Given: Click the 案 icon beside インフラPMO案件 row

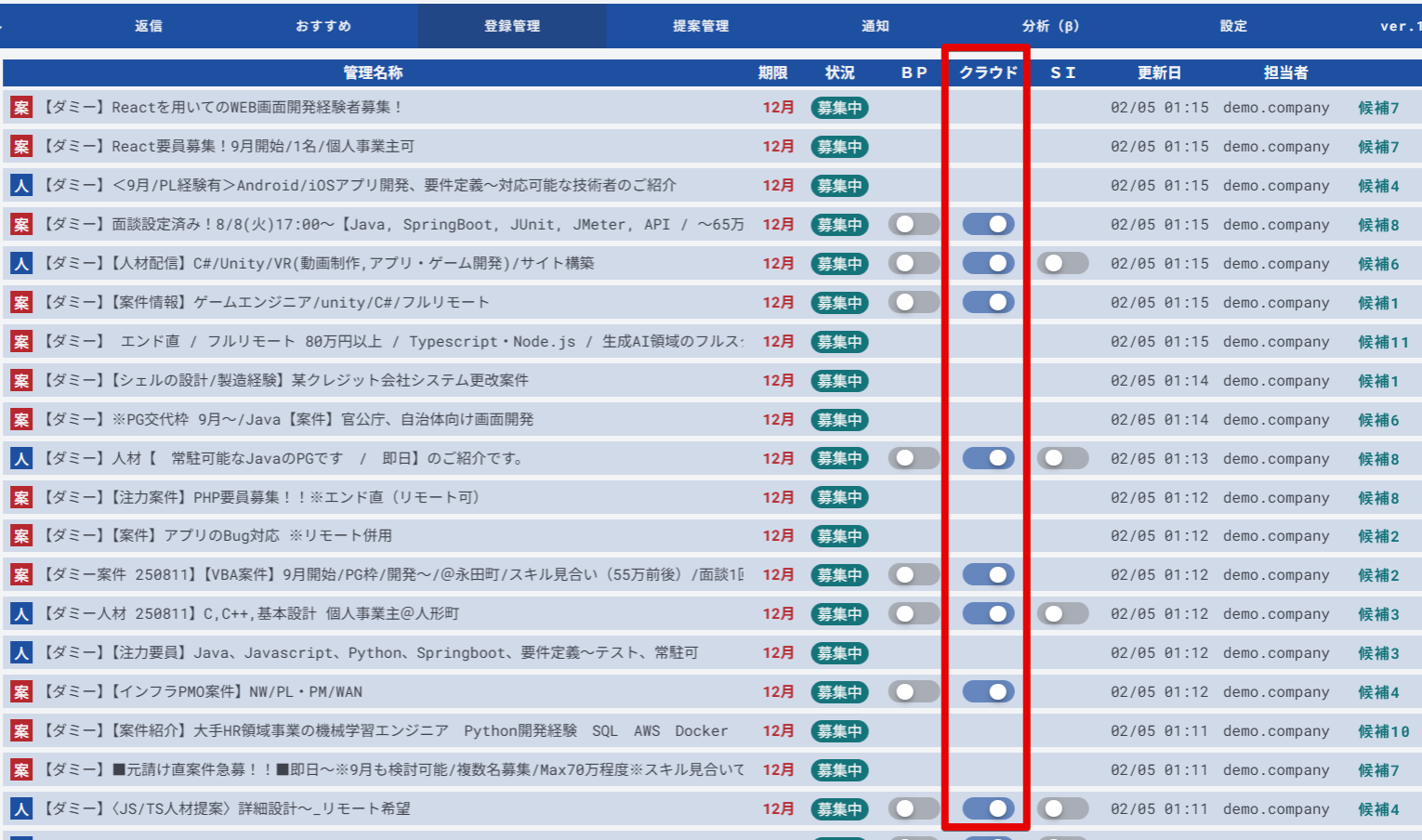Looking at the screenshot, I should coord(20,692).
